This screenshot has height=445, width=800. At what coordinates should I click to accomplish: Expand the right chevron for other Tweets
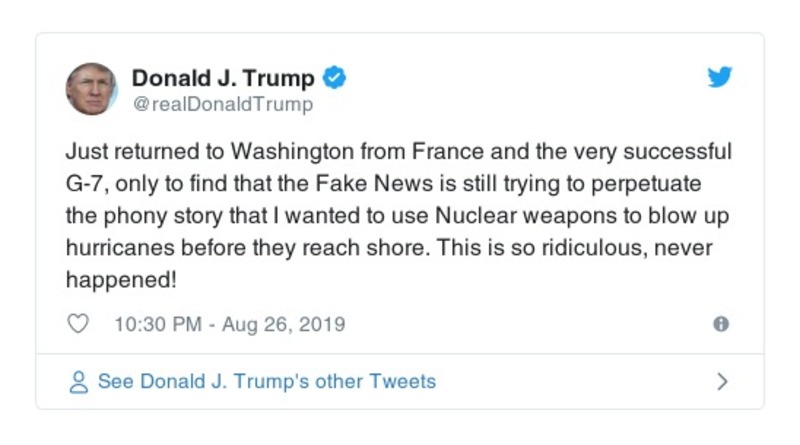(722, 382)
